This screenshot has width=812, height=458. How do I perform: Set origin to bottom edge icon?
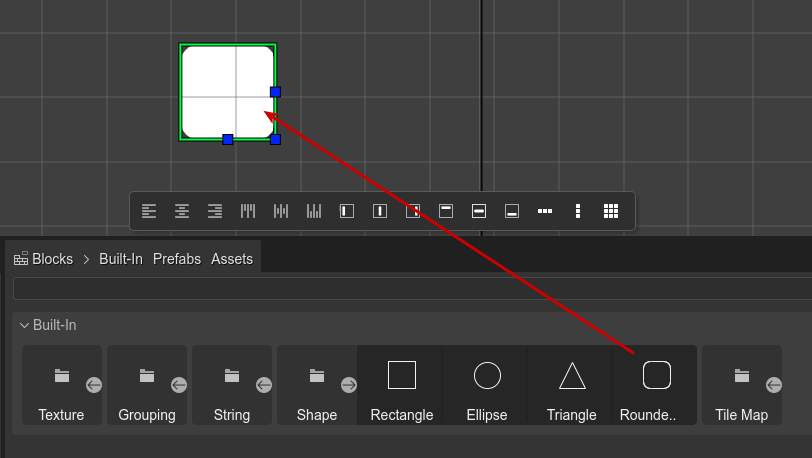[x=512, y=211]
